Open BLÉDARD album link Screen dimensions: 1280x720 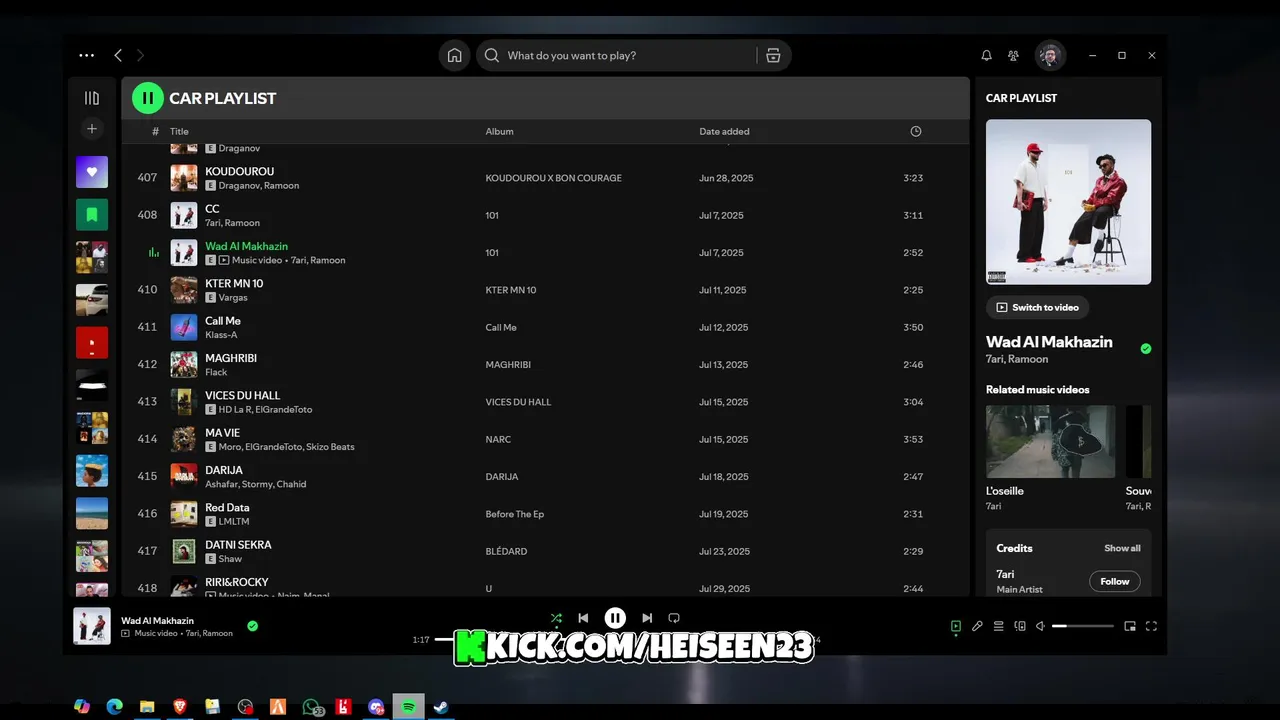coord(506,552)
